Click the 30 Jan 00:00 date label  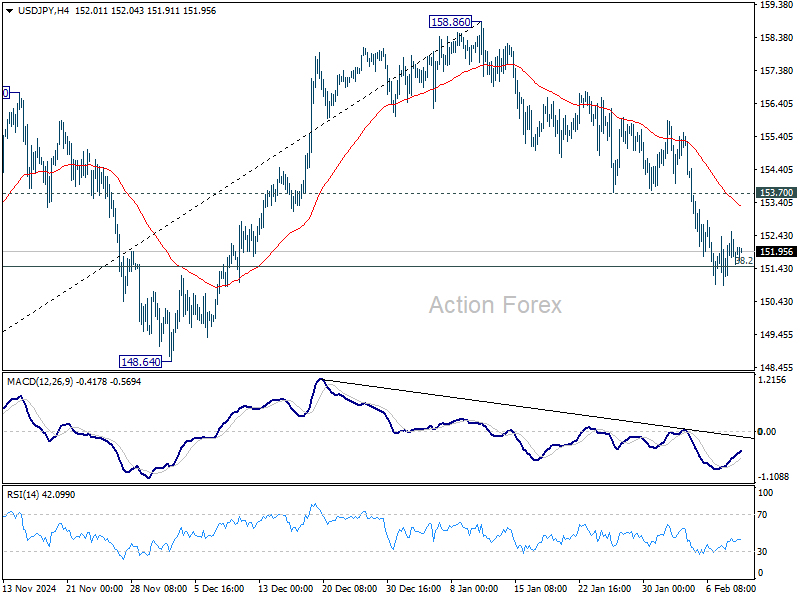[x=668, y=588]
